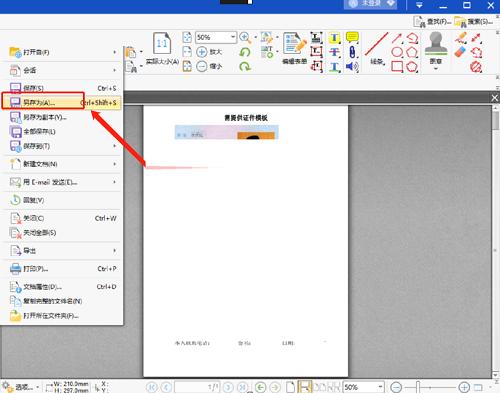500x393 pixels.
Task: Select the magnifier zoom tool in the ribbon
Action: point(245,37)
